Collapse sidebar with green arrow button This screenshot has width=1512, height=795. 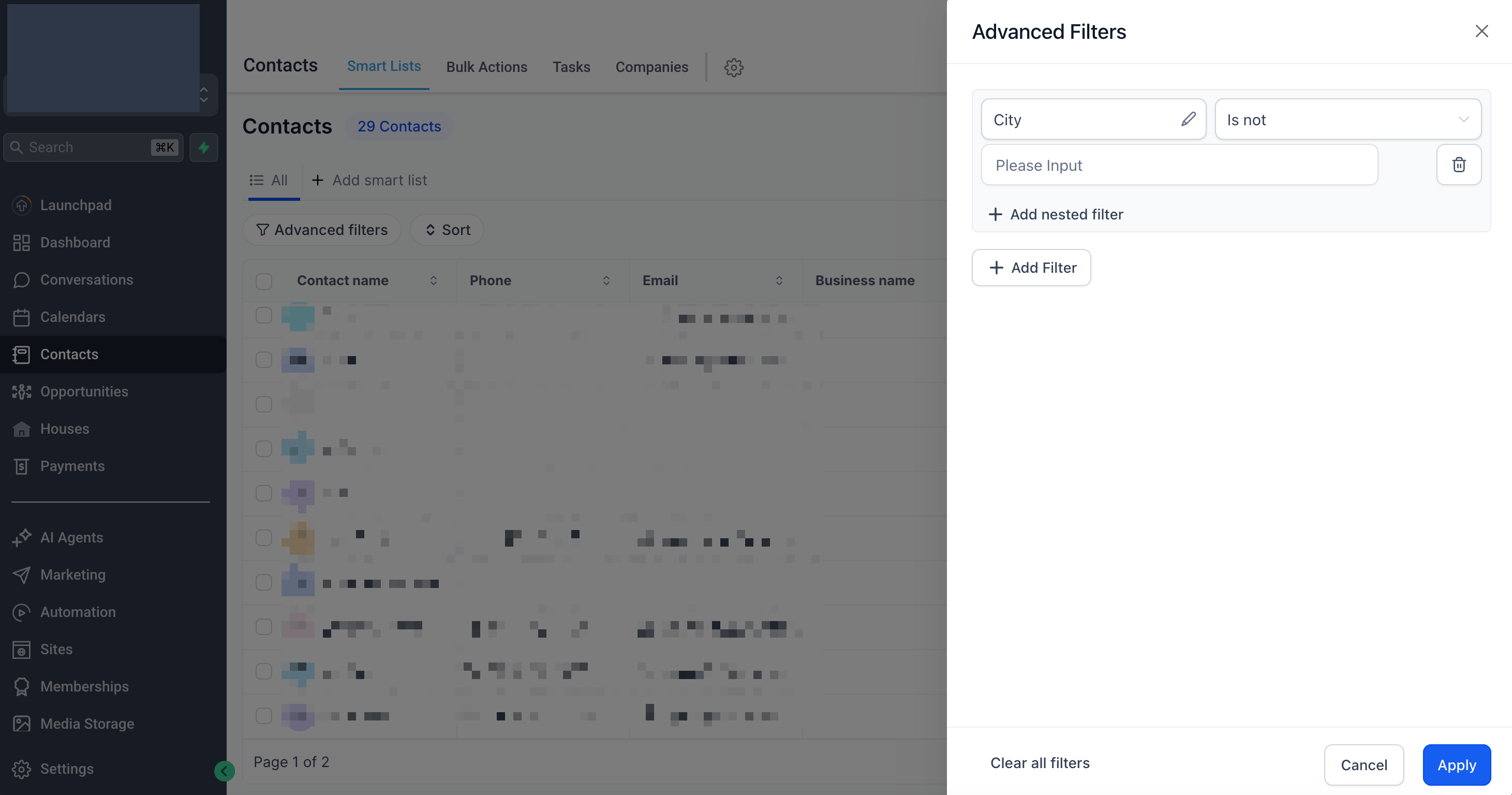pos(224,770)
